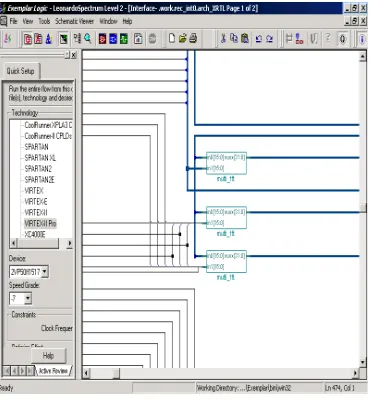Image resolution: width=370 pixels, height=400 pixels.
Task: Open the Schematic Viewer menu
Action: (74, 21)
